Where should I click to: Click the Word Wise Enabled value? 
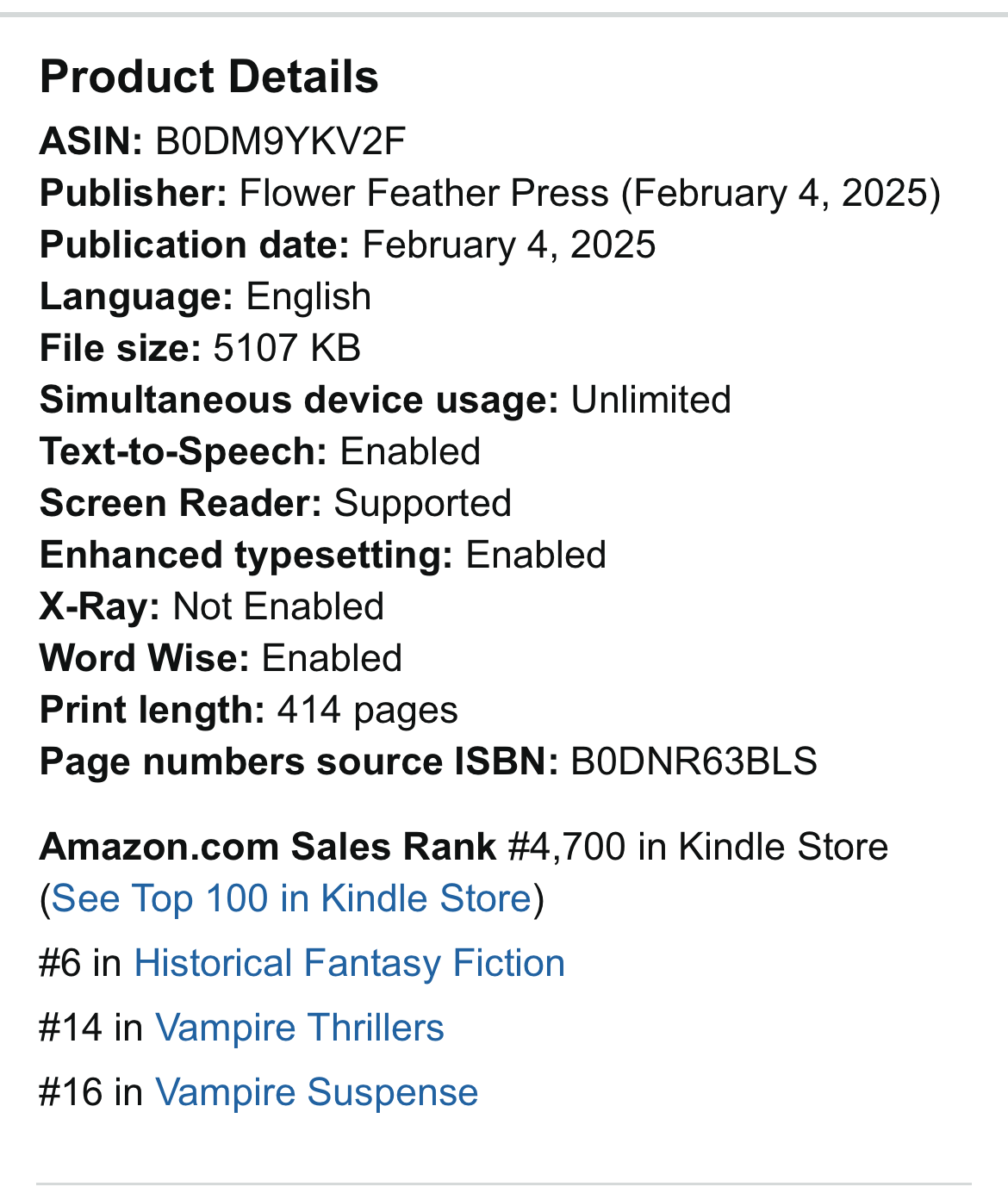coord(332,658)
